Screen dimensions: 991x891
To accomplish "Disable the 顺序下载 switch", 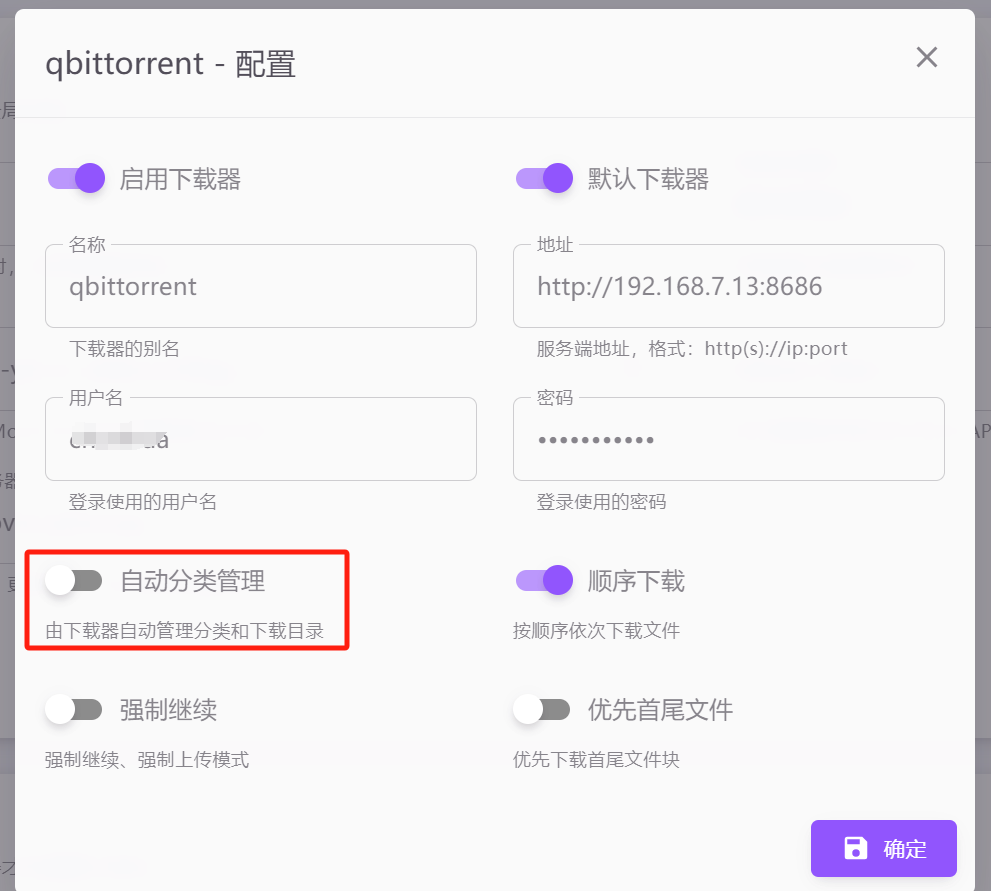I will click(544, 581).
